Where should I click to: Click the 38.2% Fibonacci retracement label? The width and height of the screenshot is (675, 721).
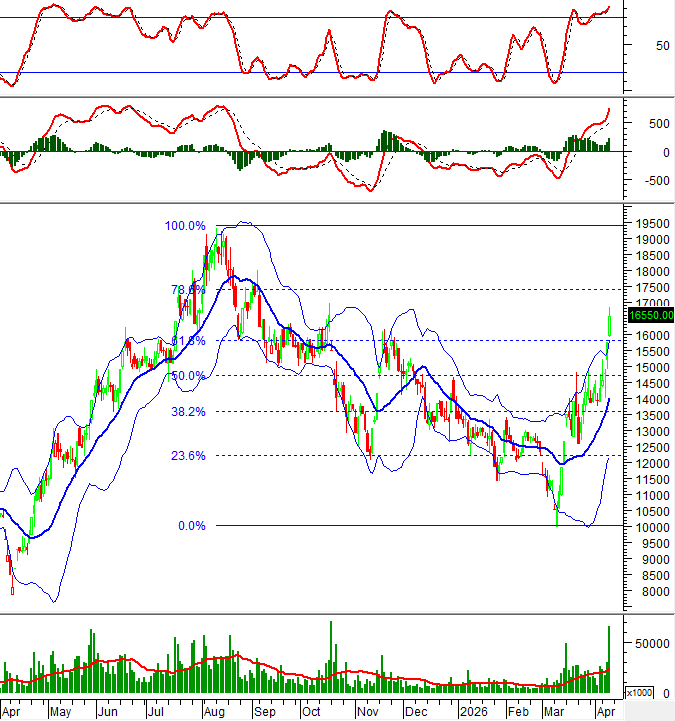[187, 411]
